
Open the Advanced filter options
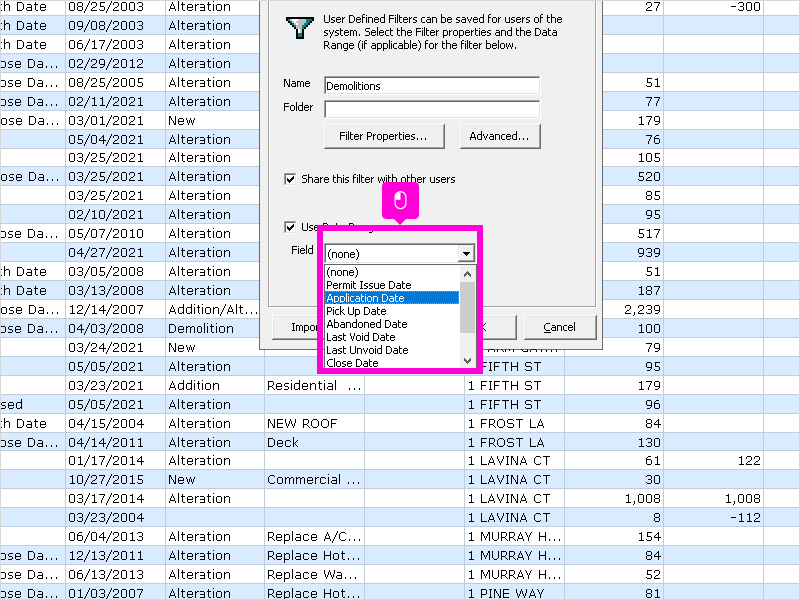click(x=499, y=136)
